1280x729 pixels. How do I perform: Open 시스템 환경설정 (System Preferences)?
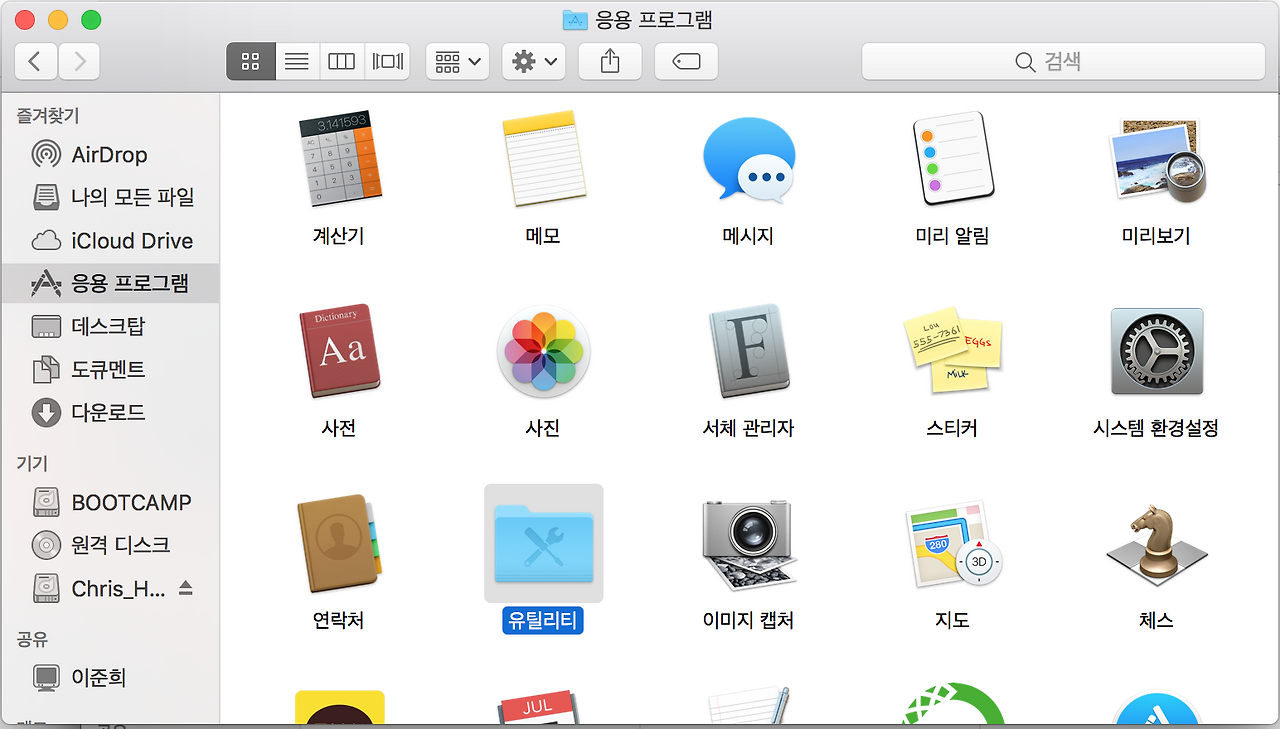click(1156, 352)
